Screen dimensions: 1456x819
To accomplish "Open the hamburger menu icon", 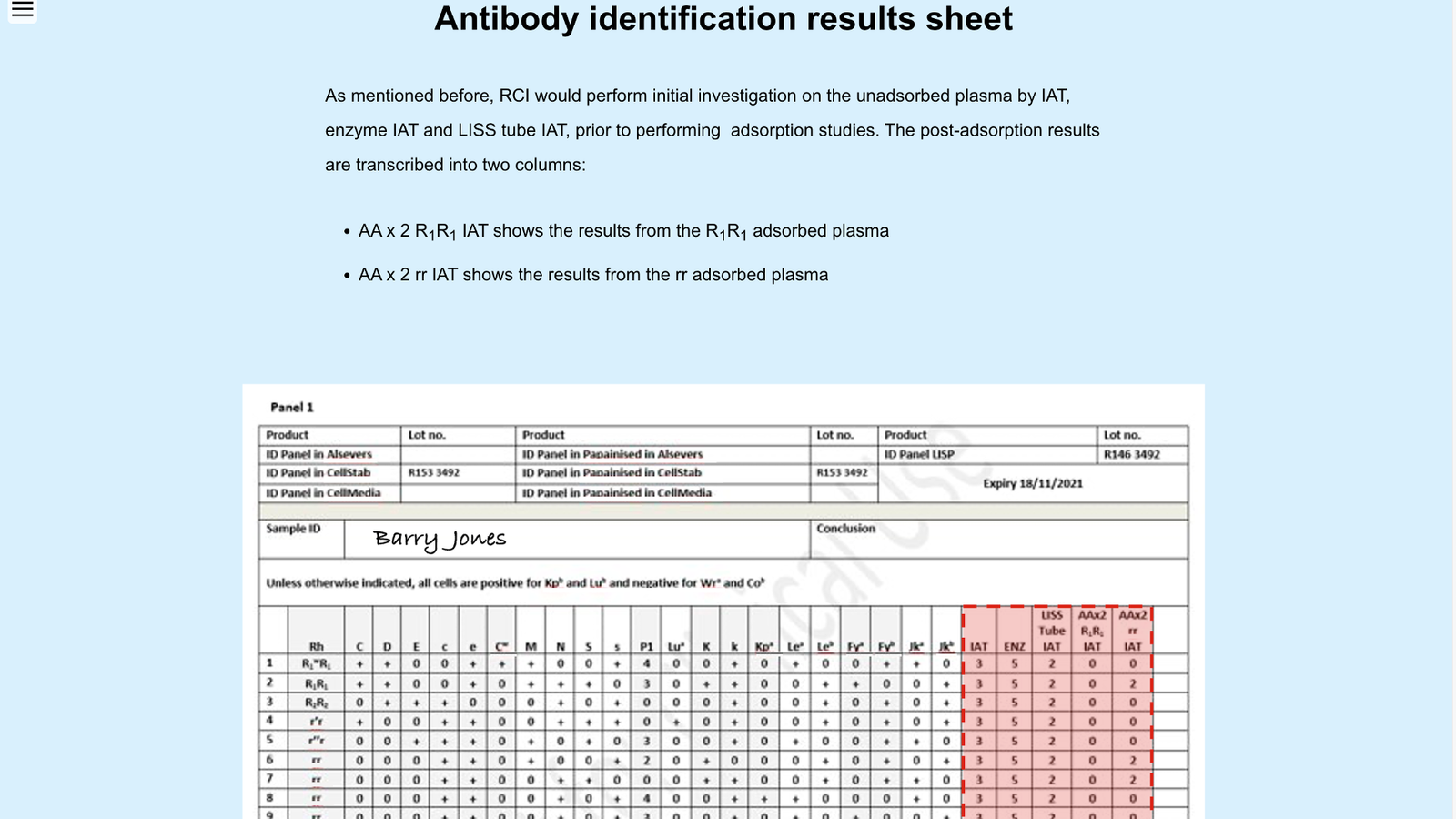I will click(22, 10).
